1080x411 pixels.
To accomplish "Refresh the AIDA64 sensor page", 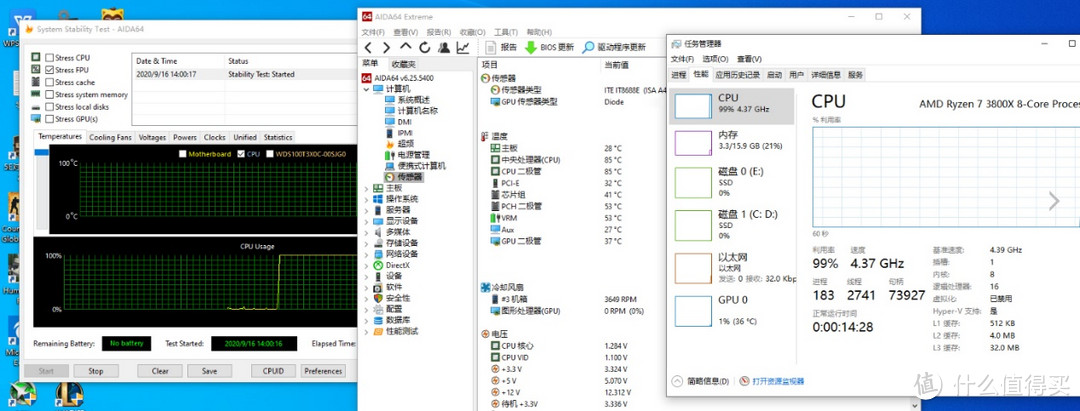I will pos(425,48).
